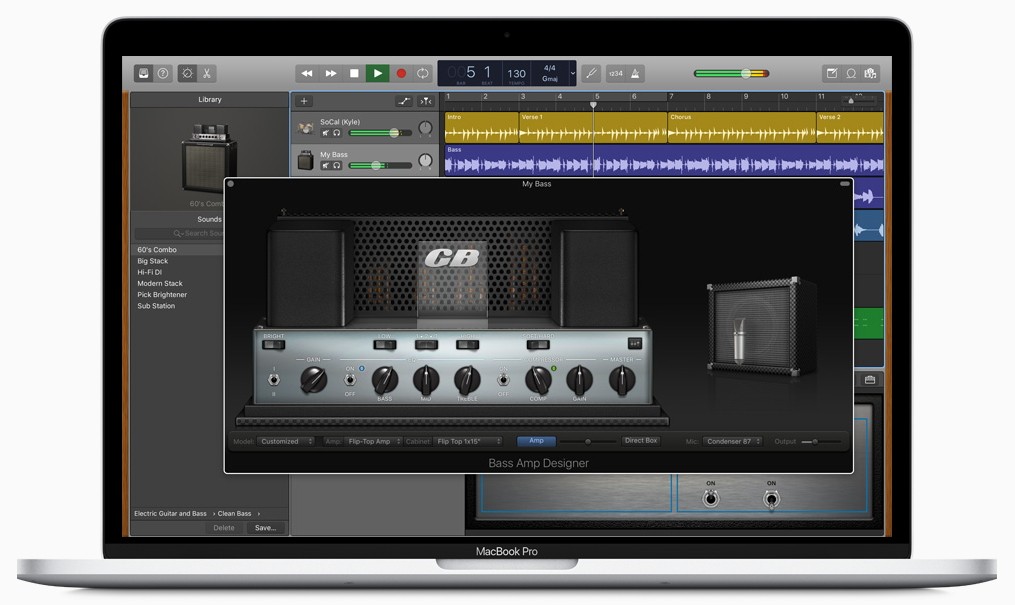
Task: Toggle the Library panel button
Action: point(144,73)
